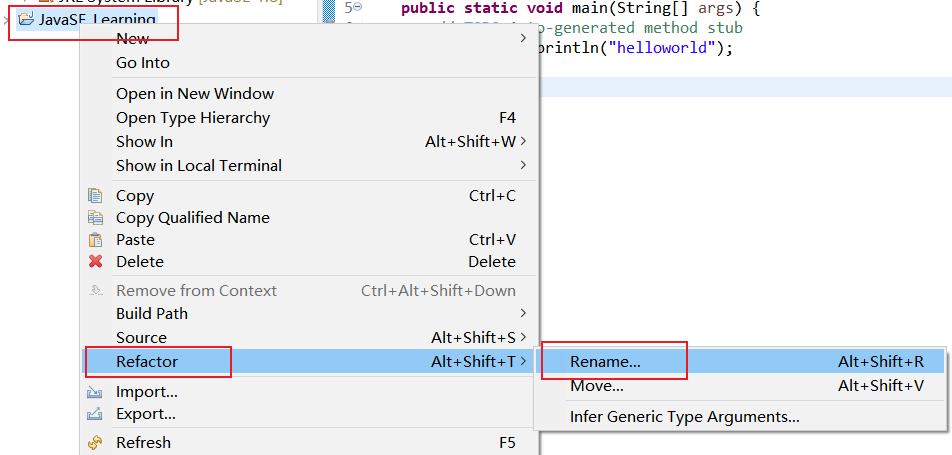Click the red Delete X icon
The height and width of the screenshot is (455, 952).
[95, 261]
